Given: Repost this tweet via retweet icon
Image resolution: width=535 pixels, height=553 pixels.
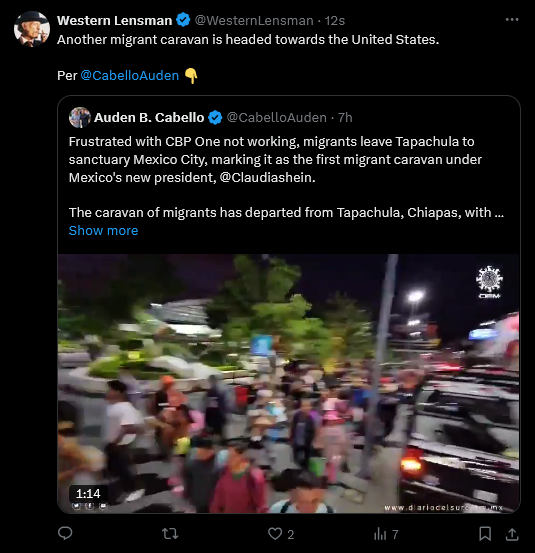Looking at the screenshot, I should pyautogui.click(x=170, y=534).
